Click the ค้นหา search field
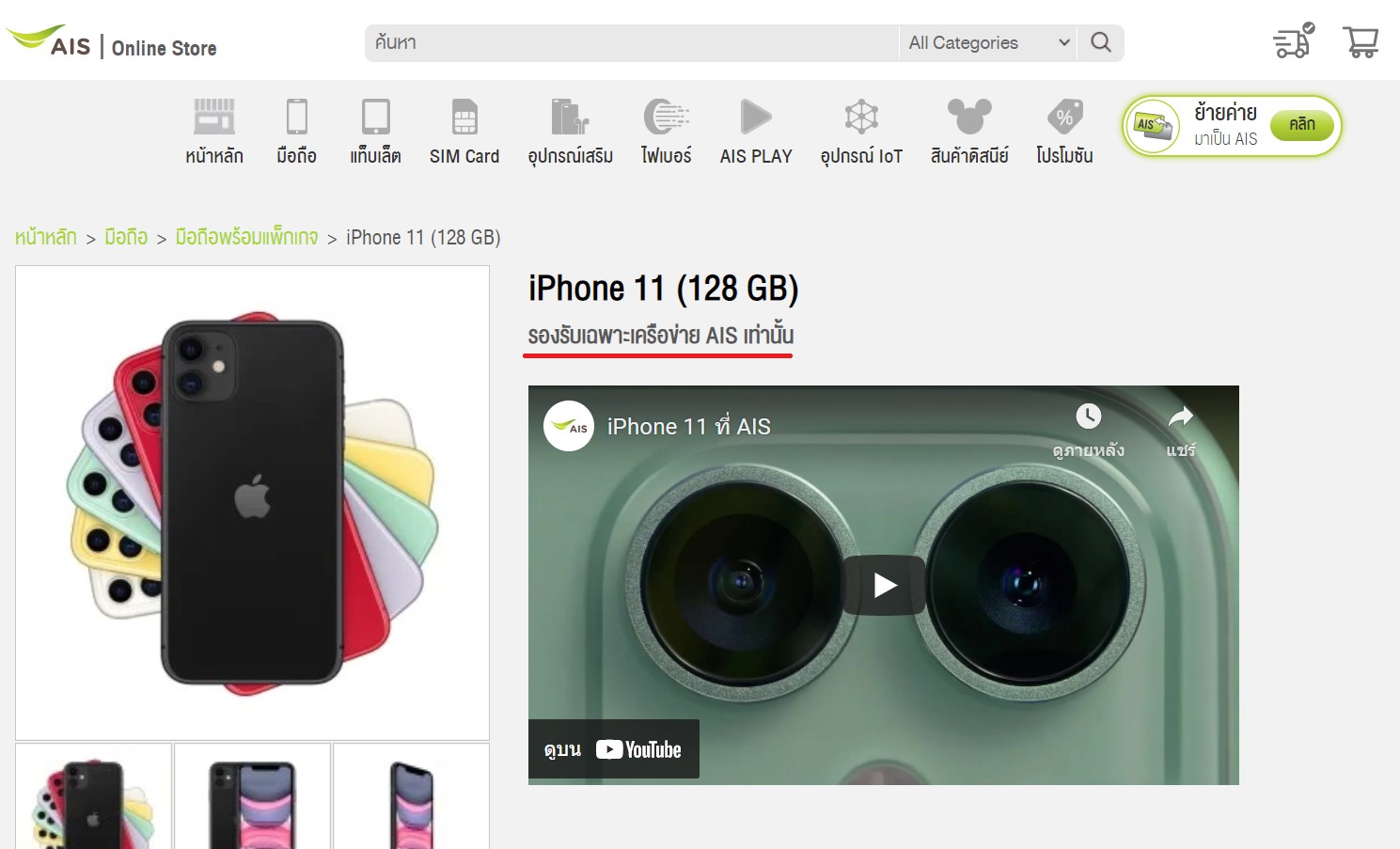Screen dimensions: 1400x849 [632, 42]
